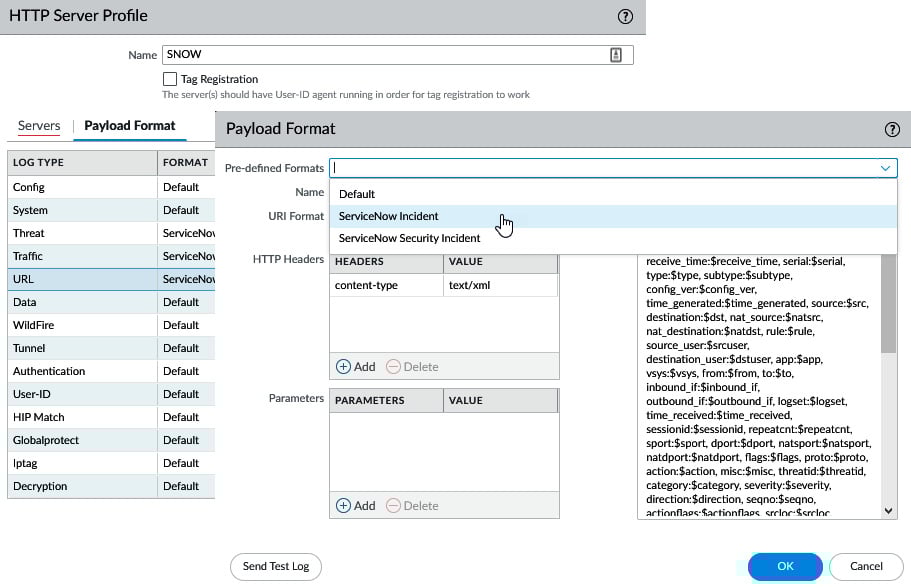Click the text/xml header value cell
The image size is (911, 587).
[500, 285]
